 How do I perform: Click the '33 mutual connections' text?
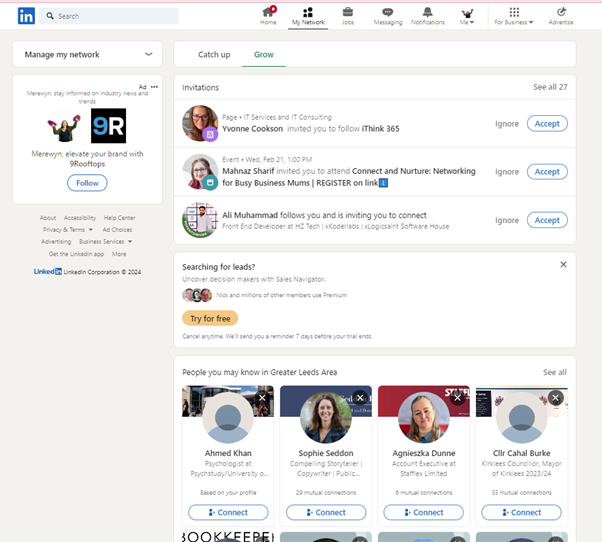521,492
